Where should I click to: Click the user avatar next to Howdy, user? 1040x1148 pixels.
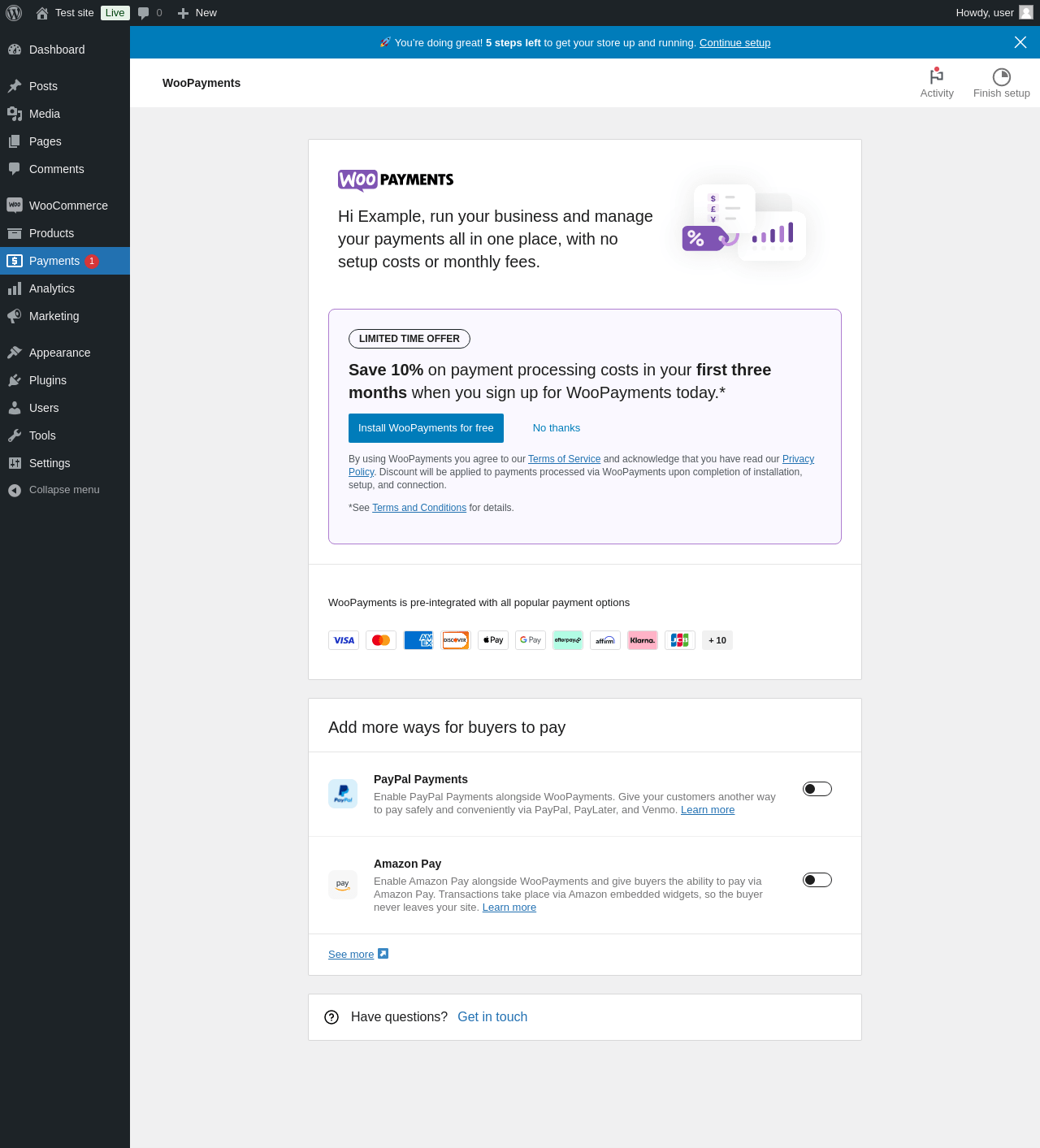click(x=1026, y=12)
